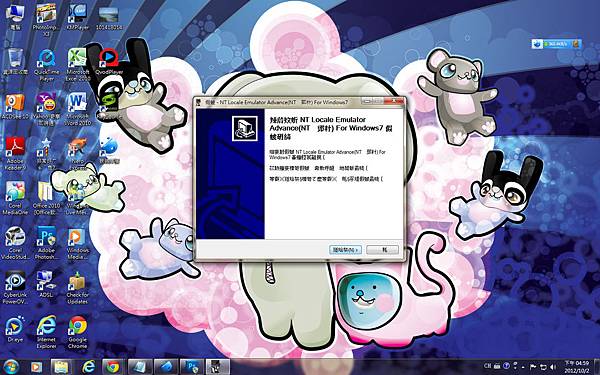Switch to Google Chrome on the taskbar
This screenshot has width=600, height=375.
pyautogui.click(x=113, y=367)
